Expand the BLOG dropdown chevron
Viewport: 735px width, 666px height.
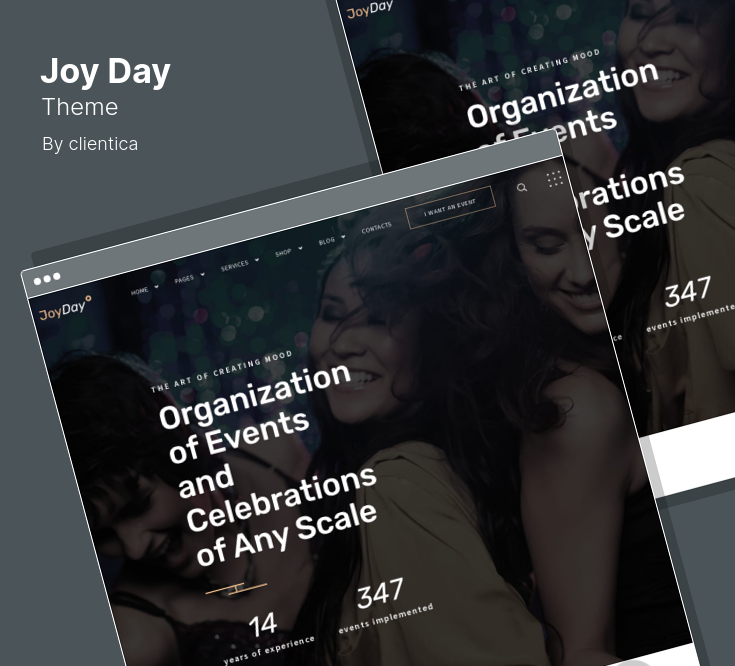point(343,237)
